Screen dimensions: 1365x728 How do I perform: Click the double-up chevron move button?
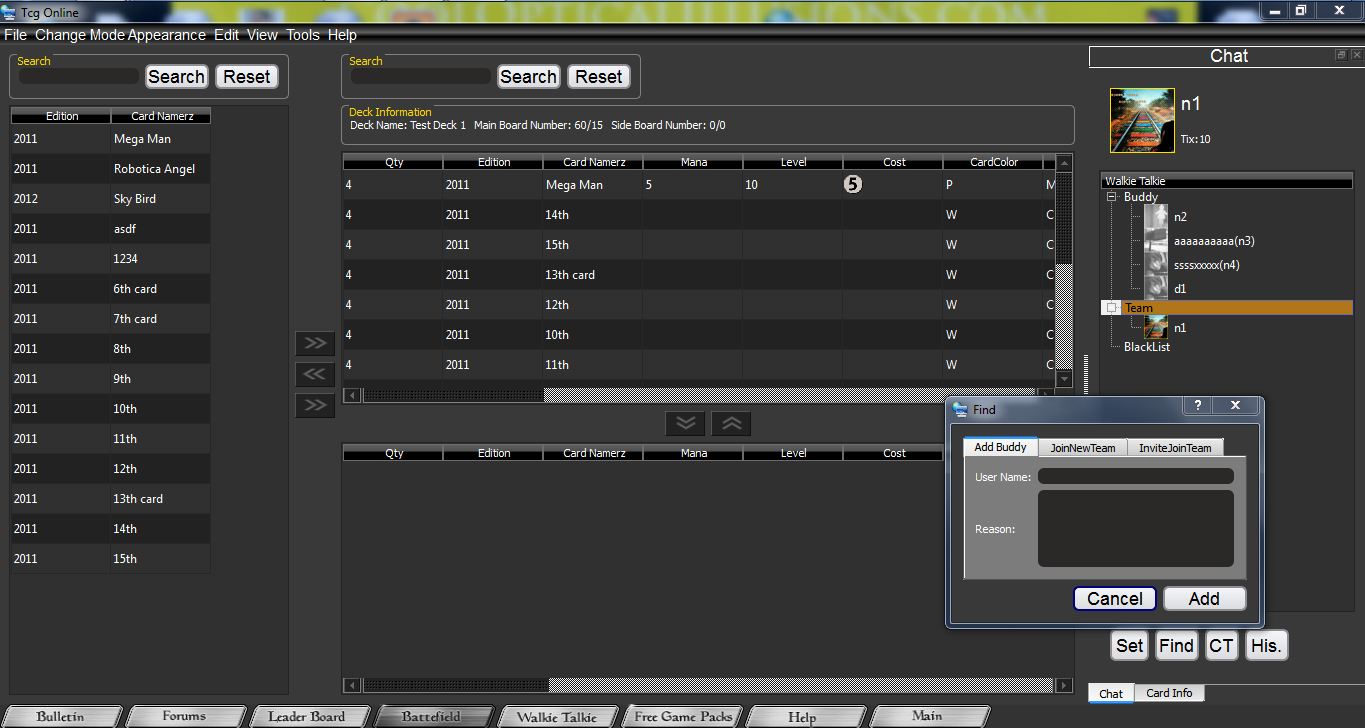731,423
